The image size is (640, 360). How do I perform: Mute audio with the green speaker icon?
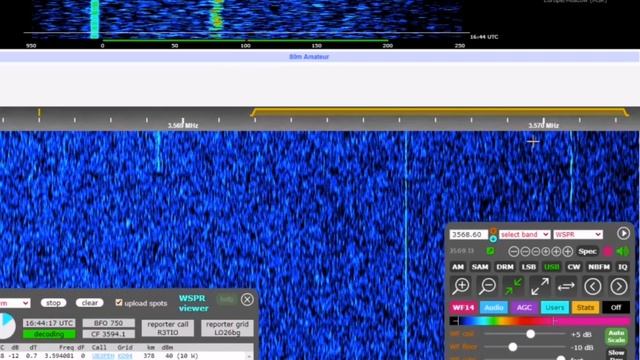623,251
